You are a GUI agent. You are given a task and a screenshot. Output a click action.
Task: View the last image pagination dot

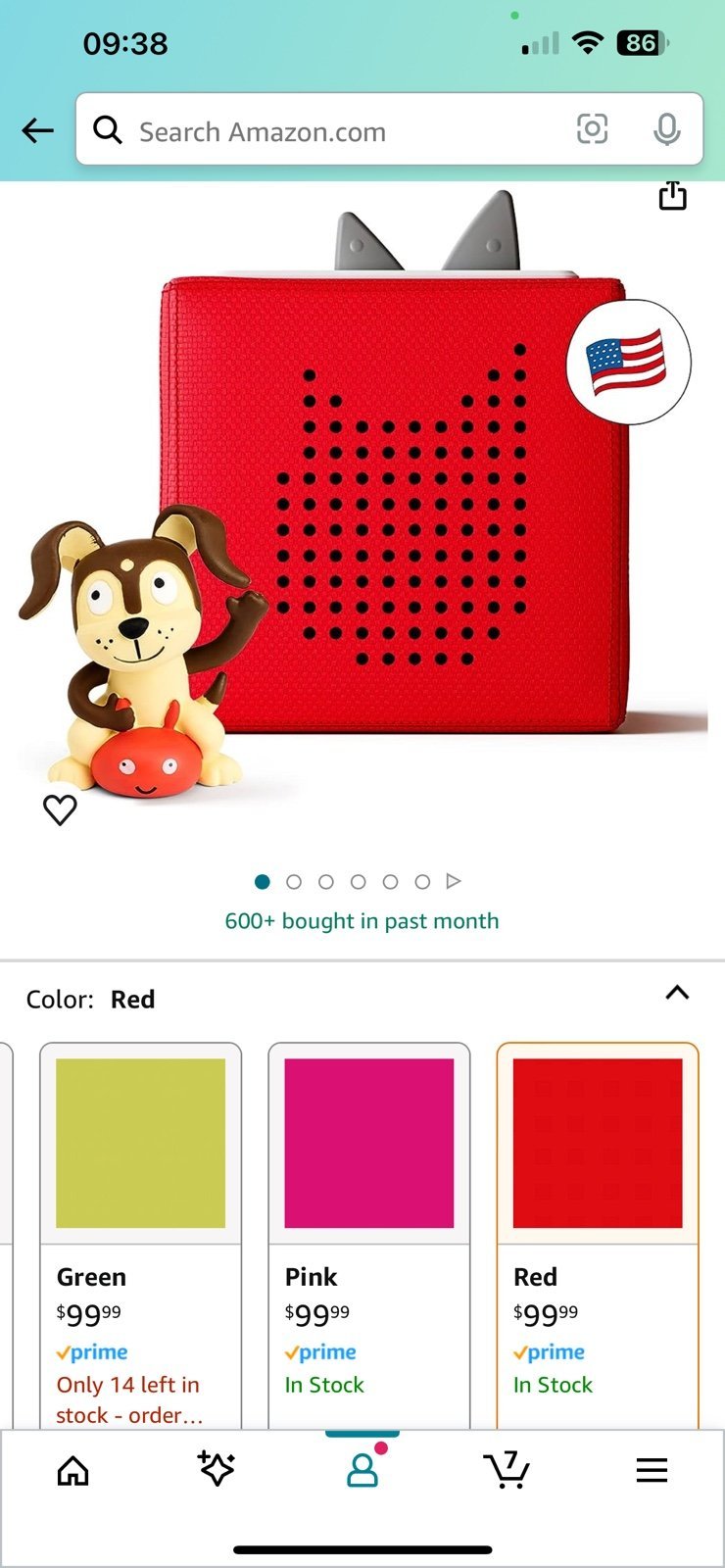click(422, 882)
